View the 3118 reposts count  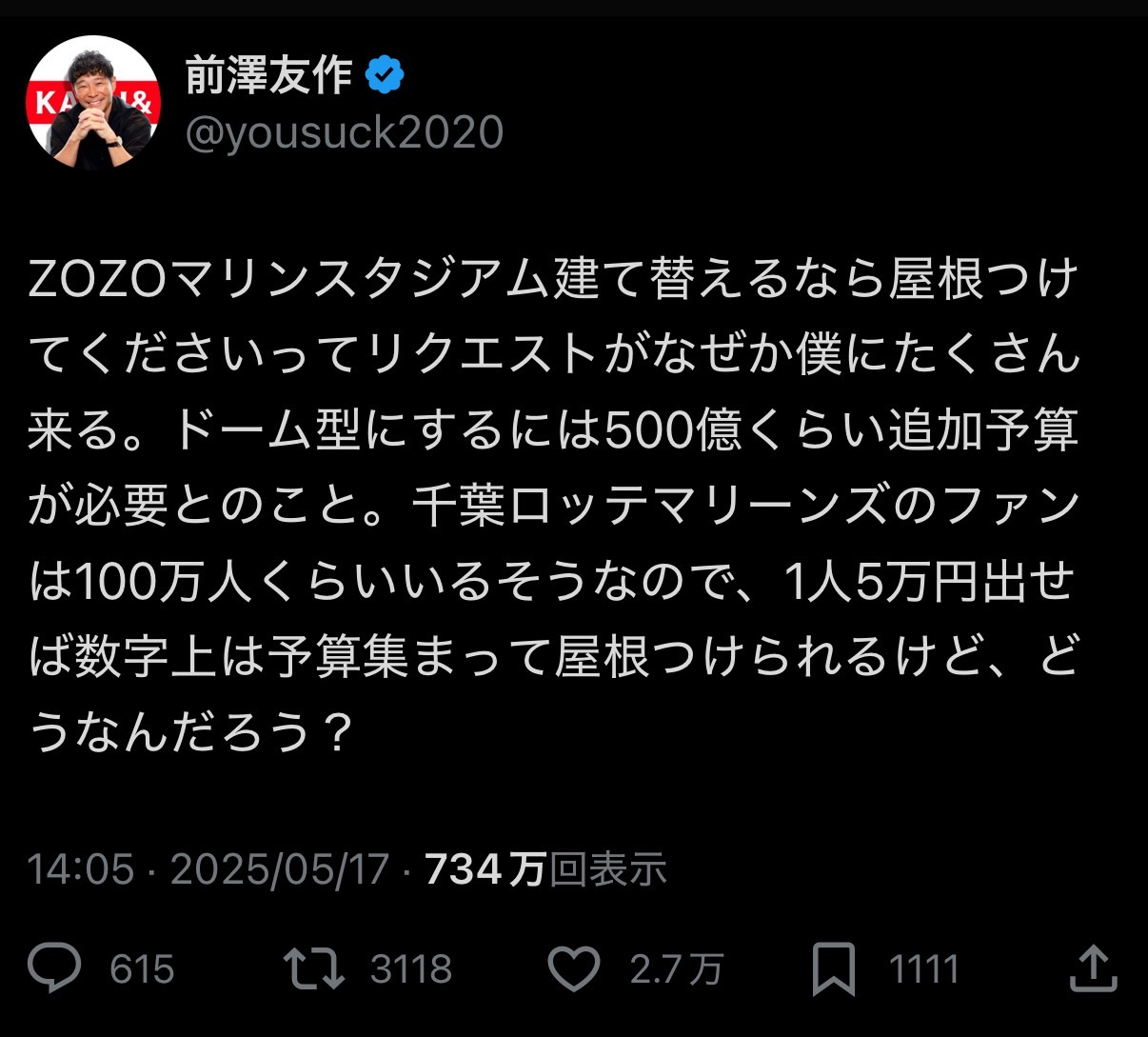pos(411,969)
